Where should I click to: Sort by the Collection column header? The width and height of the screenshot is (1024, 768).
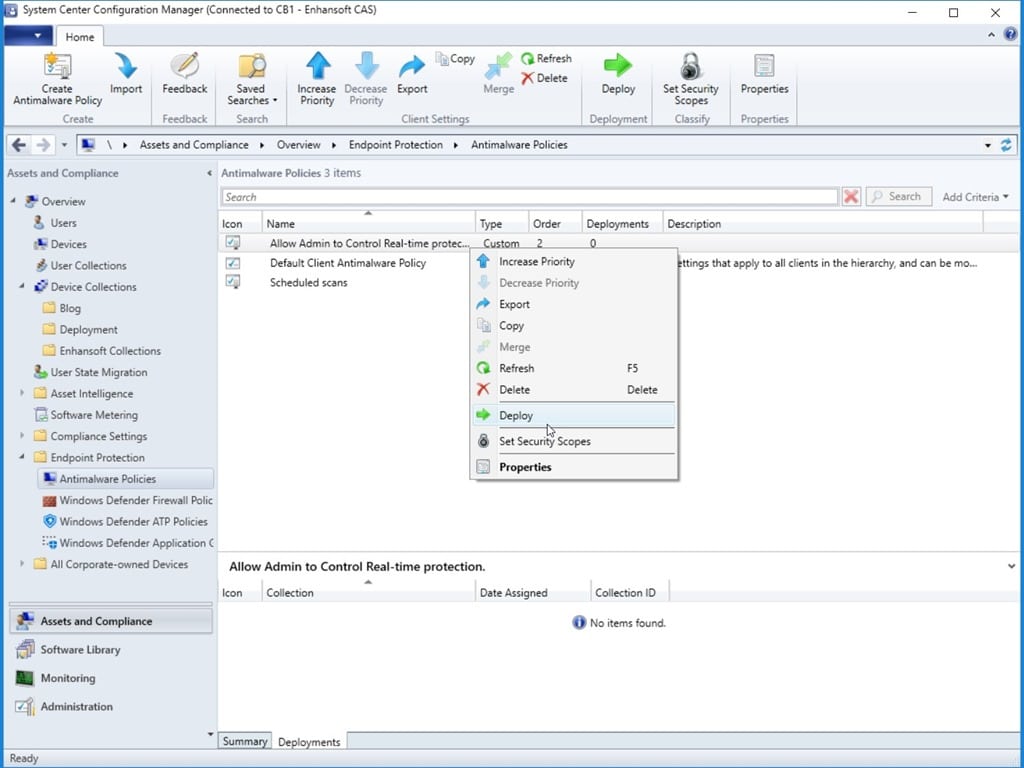click(x=369, y=592)
